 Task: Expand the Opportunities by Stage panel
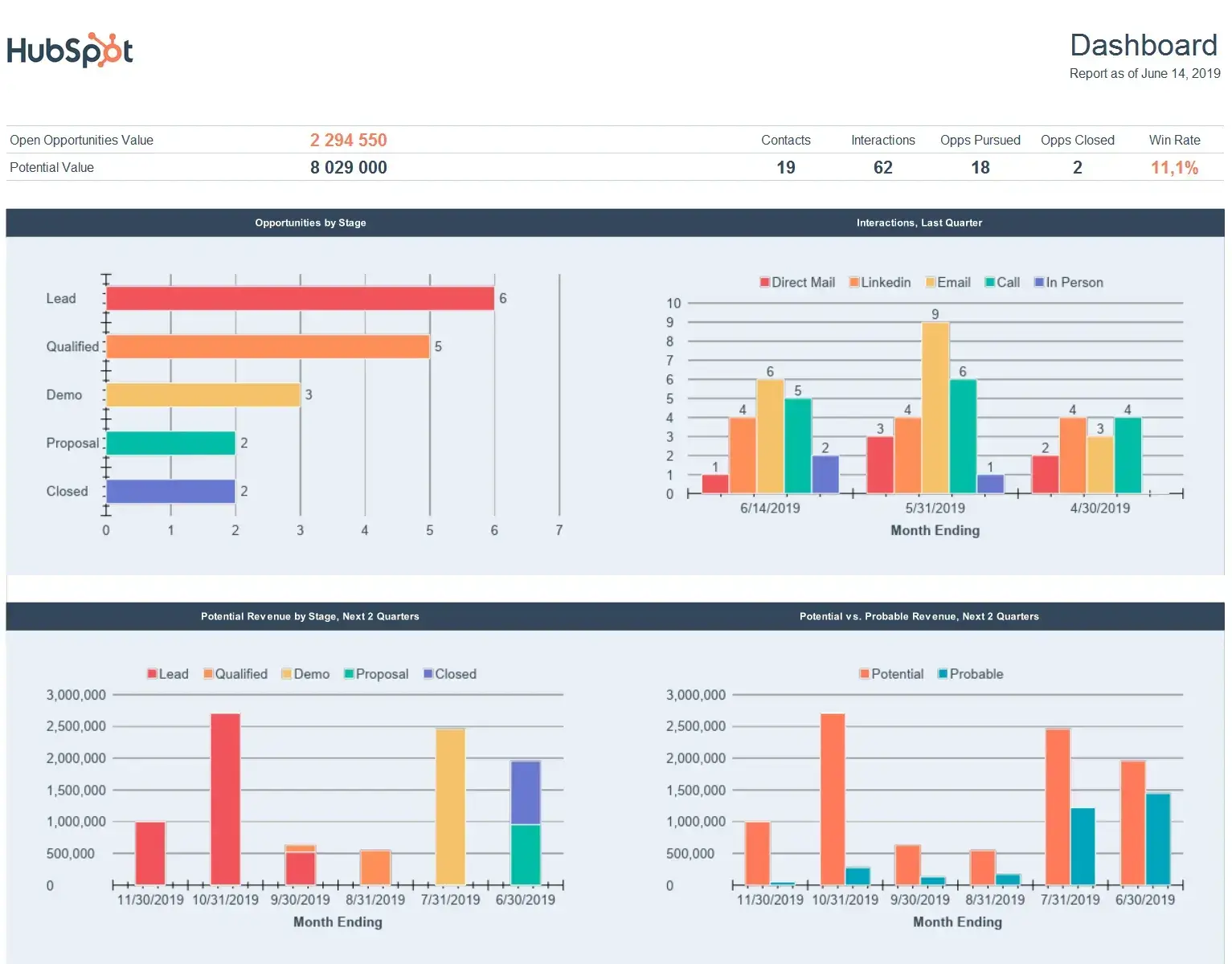click(x=310, y=223)
